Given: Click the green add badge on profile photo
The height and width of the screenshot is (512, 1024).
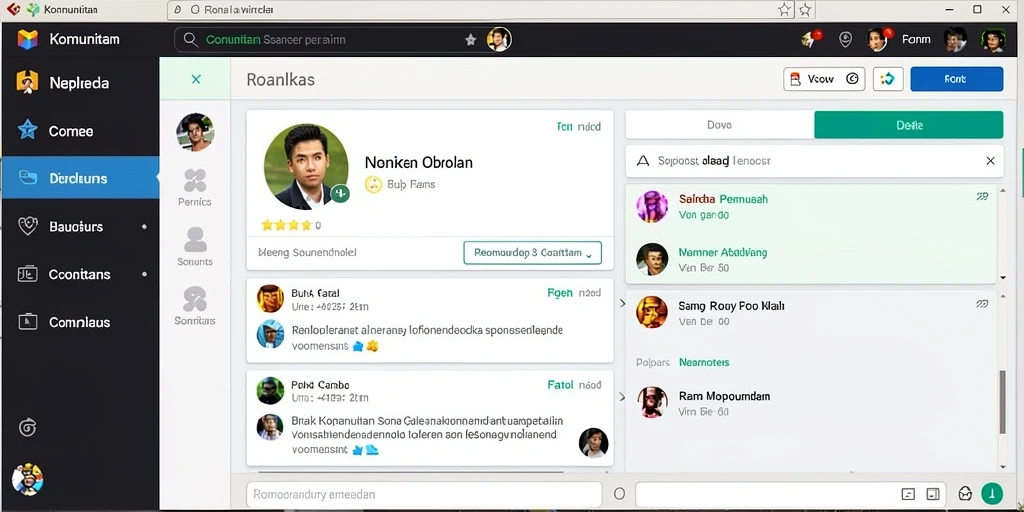Looking at the screenshot, I should [x=340, y=193].
